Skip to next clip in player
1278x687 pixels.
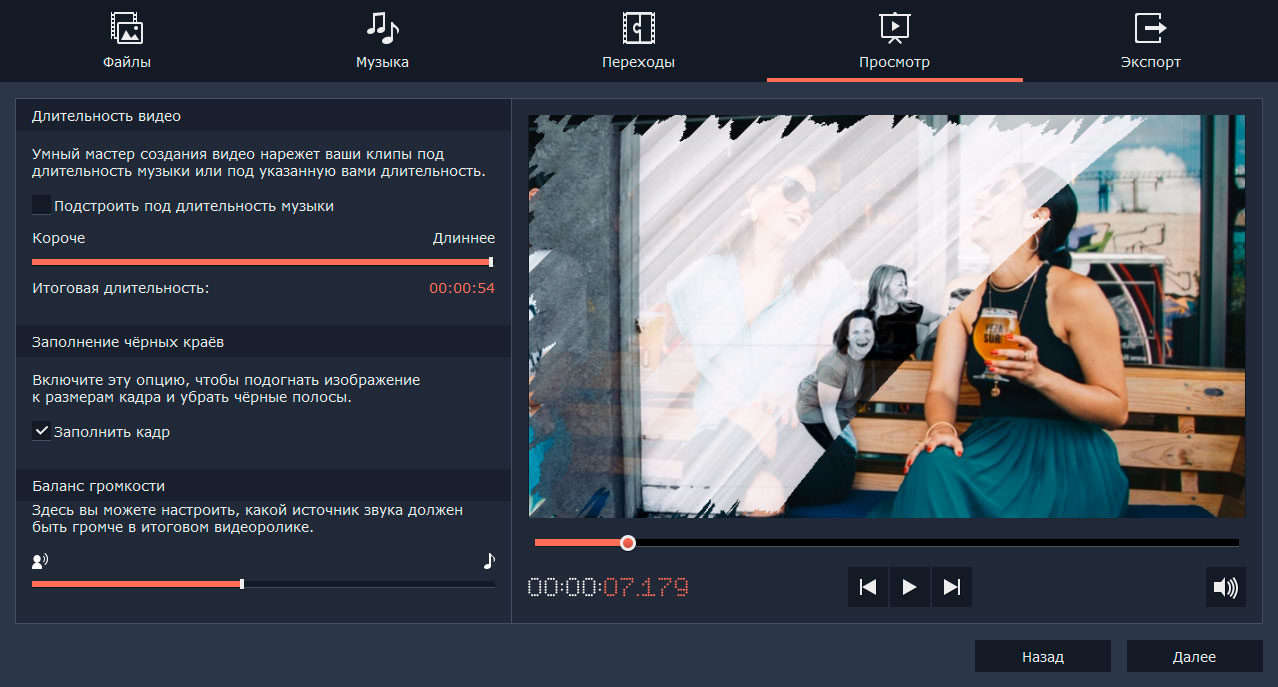(x=952, y=587)
